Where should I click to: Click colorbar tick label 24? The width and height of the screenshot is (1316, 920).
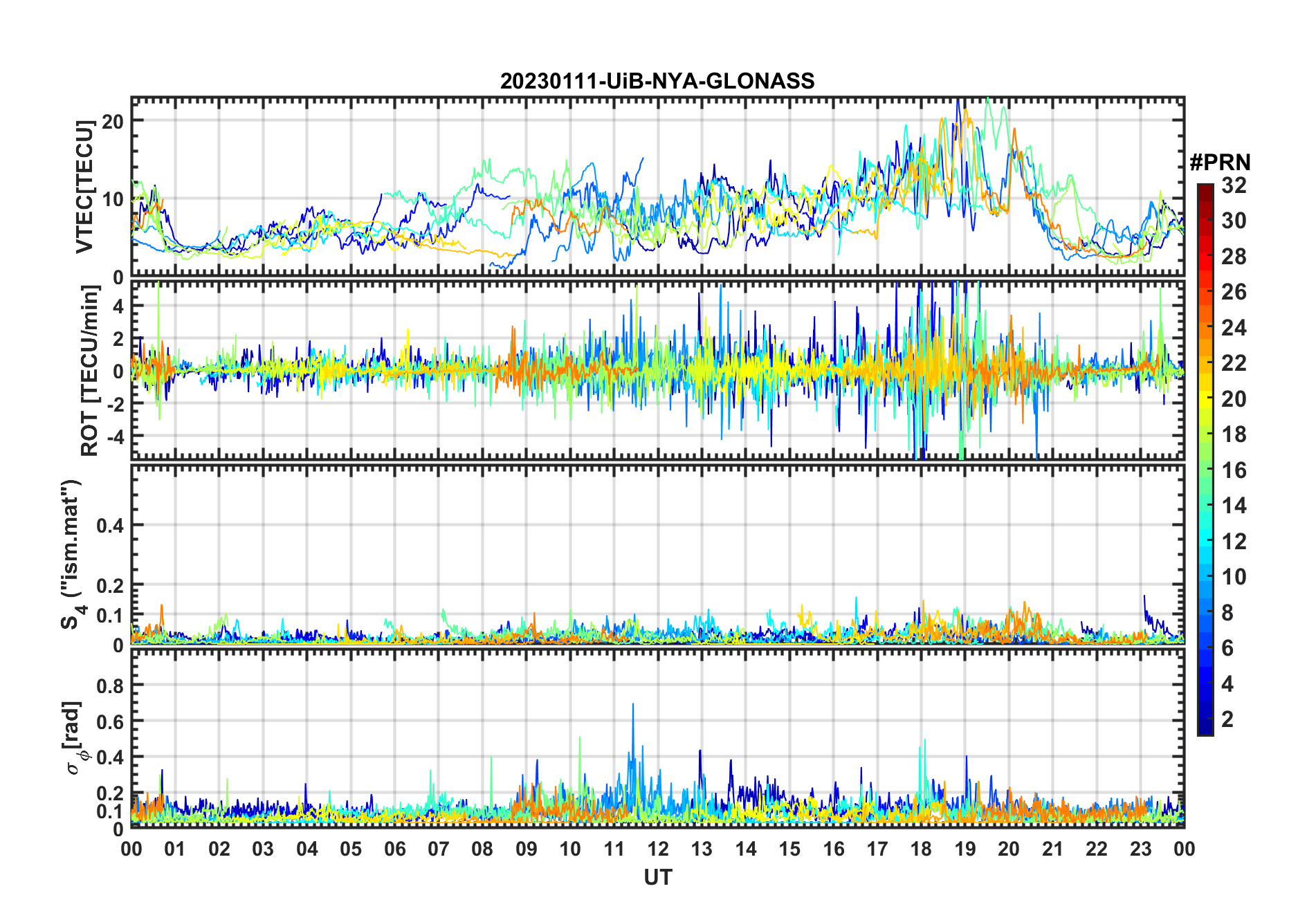click(1234, 328)
